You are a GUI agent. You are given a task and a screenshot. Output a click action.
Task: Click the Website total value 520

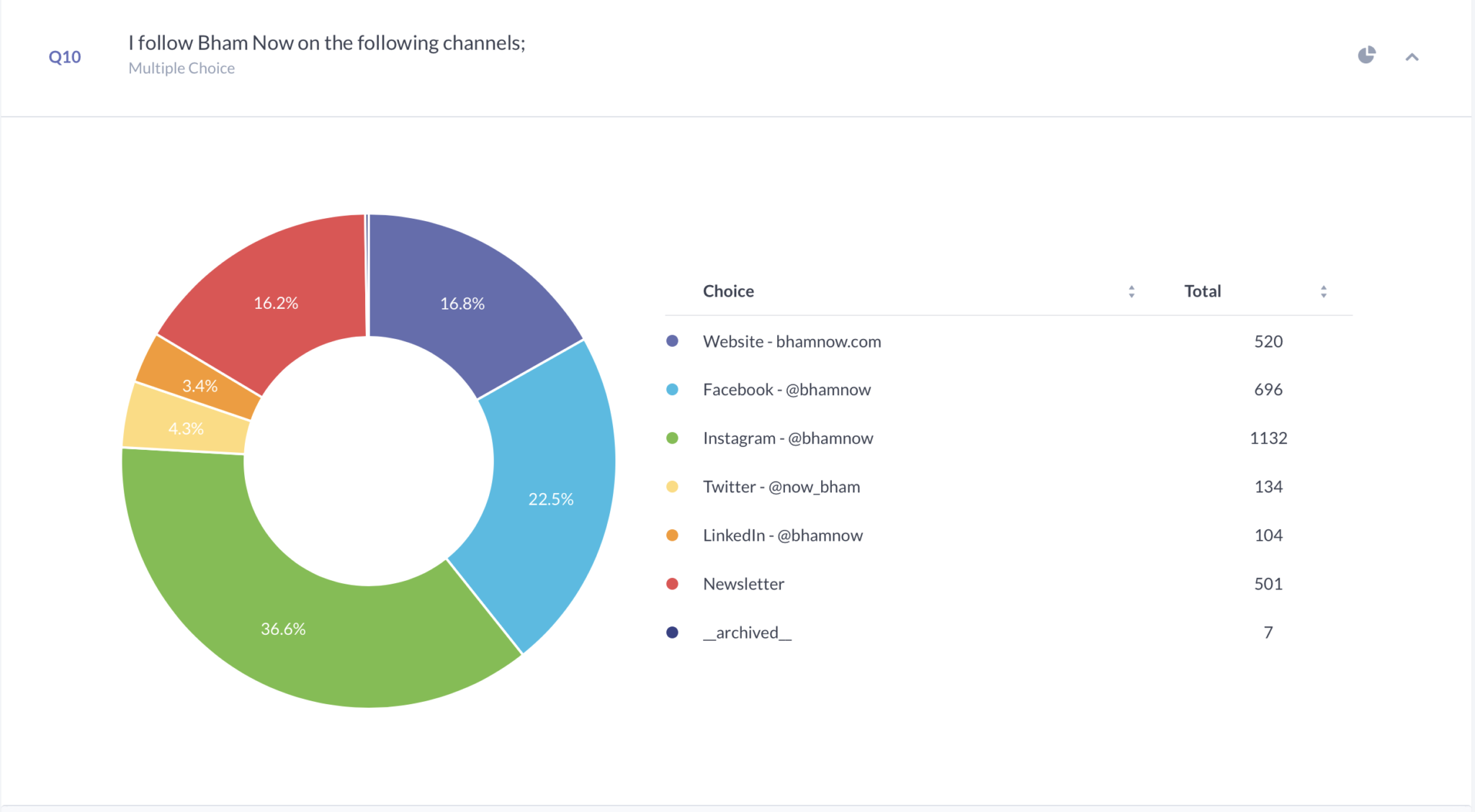pyautogui.click(x=1268, y=341)
